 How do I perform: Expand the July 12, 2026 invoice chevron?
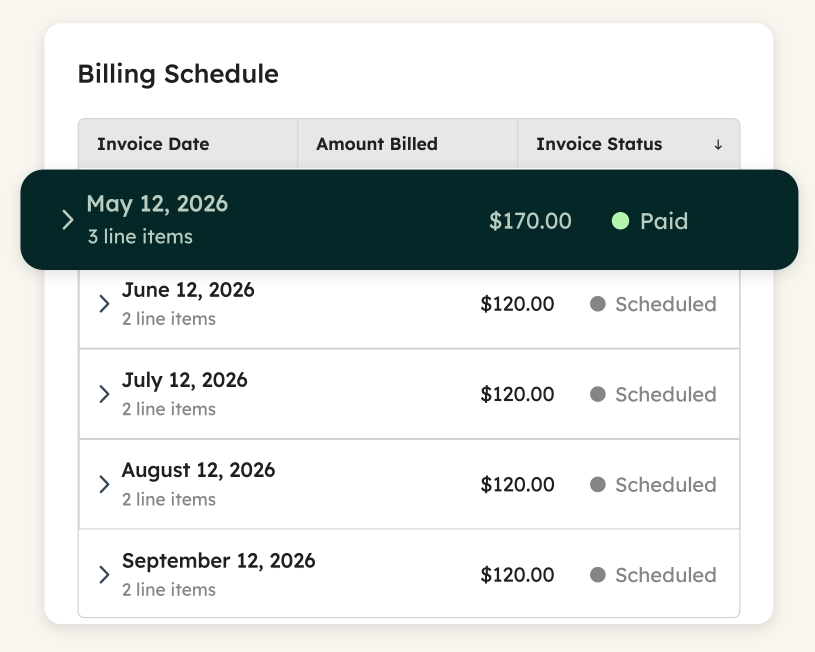104,394
